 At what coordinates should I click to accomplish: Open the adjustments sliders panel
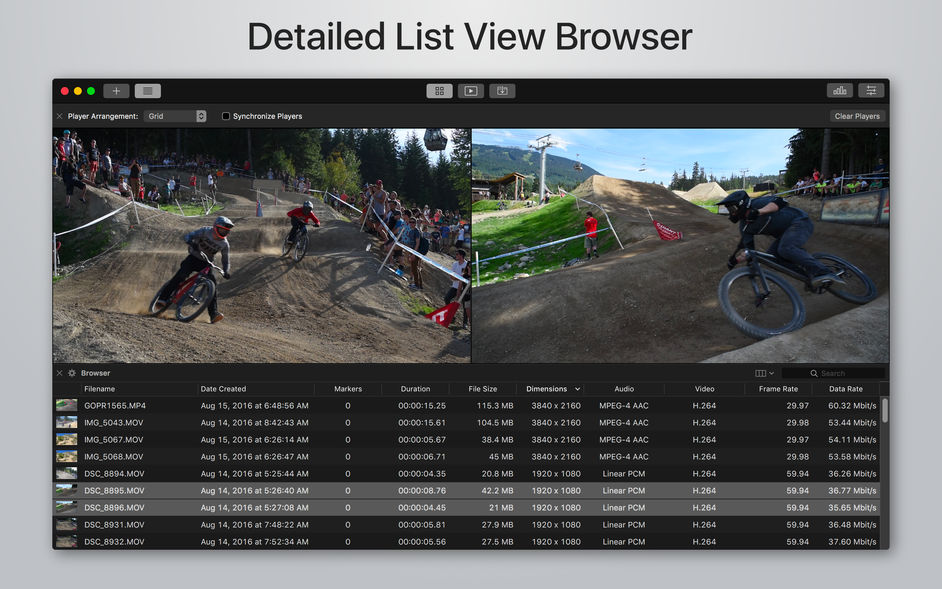point(870,90)
